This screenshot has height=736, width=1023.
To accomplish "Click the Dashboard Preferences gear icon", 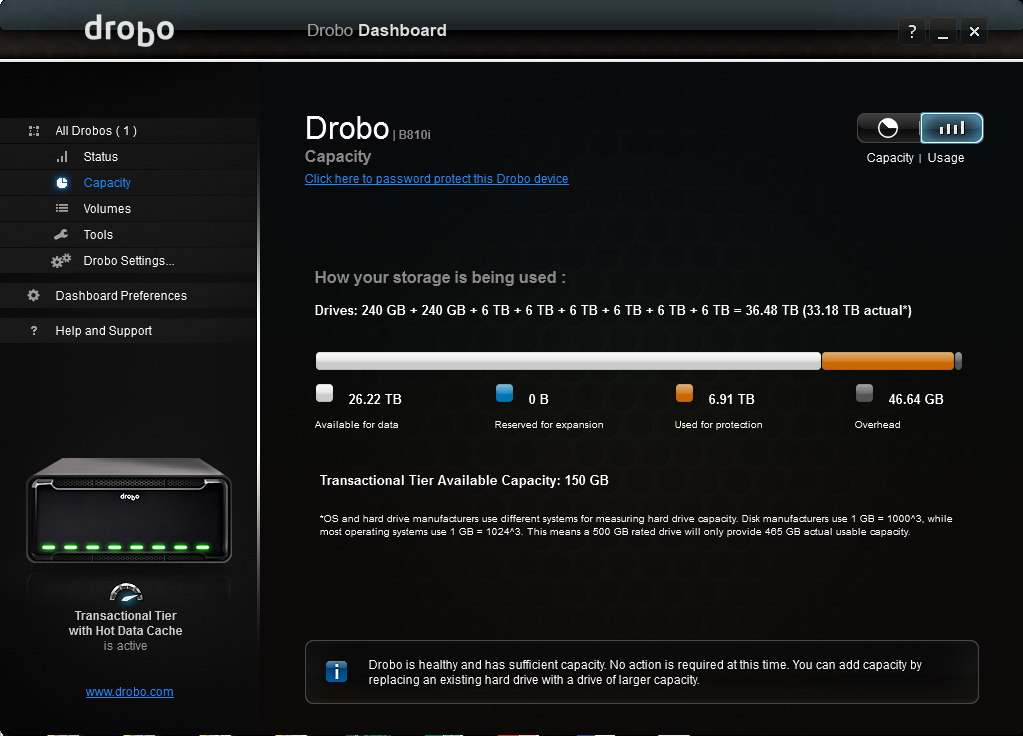I will pyautogui.click(x=33, y=296).
